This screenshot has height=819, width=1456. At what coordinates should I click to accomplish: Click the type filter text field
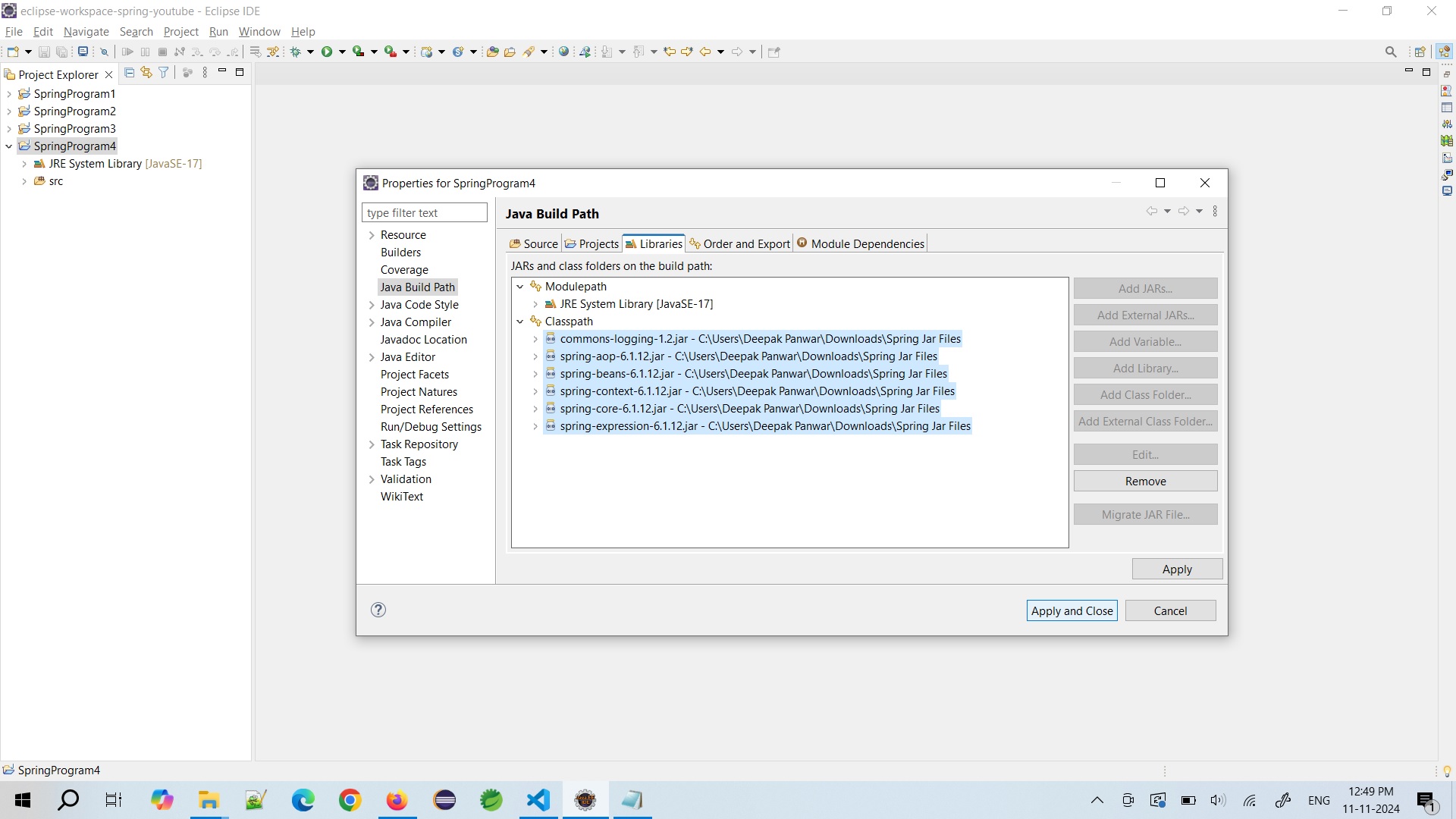click(x=425, y=213)
